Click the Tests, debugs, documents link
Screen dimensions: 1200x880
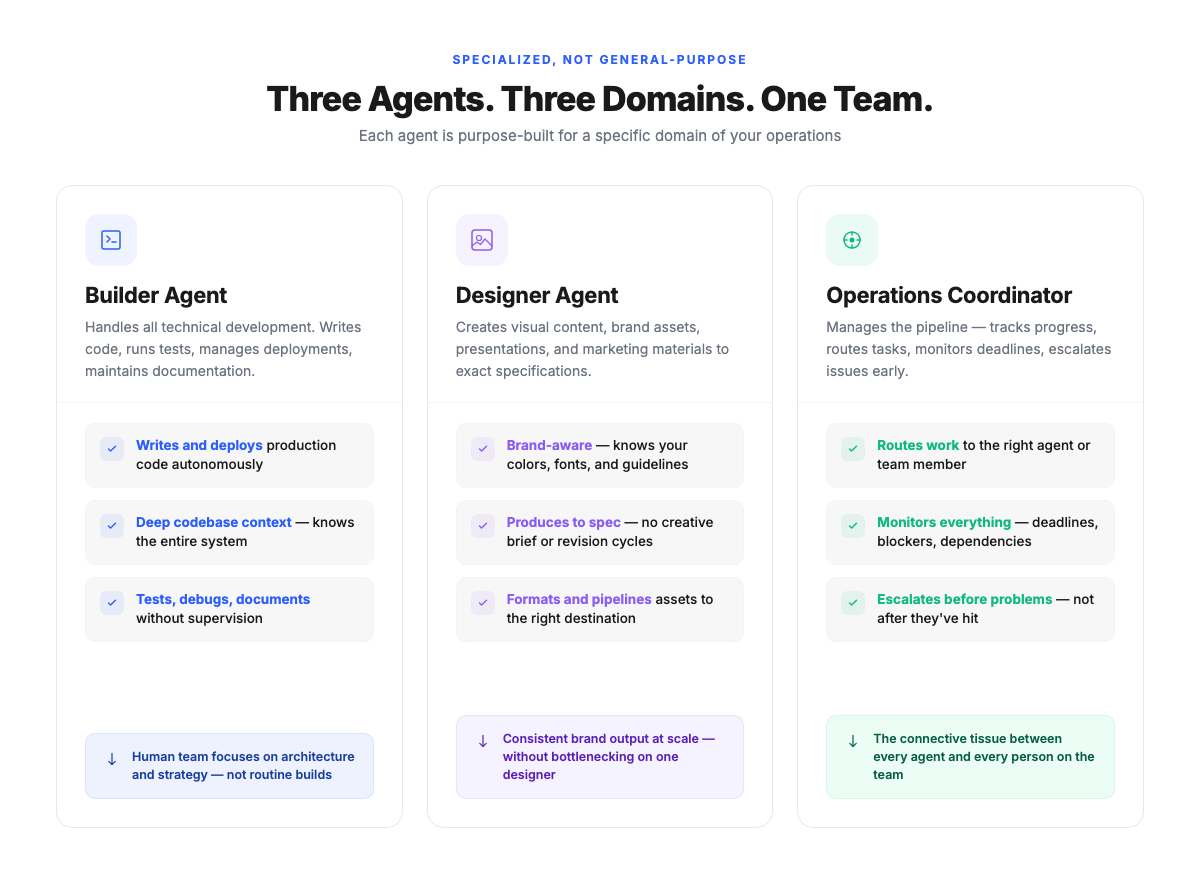(x=222, y=599)
